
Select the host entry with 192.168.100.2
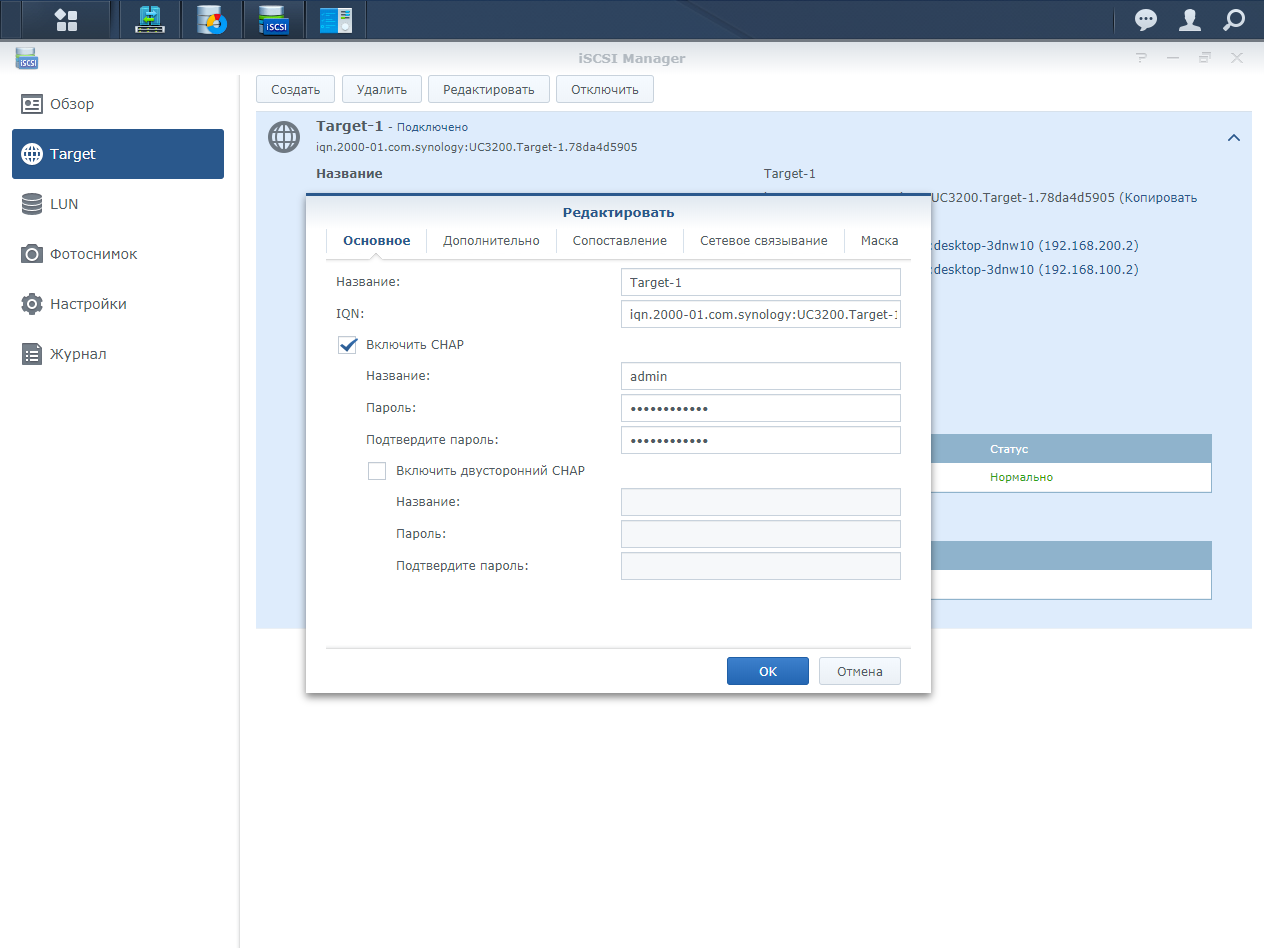click(1035, 269)
